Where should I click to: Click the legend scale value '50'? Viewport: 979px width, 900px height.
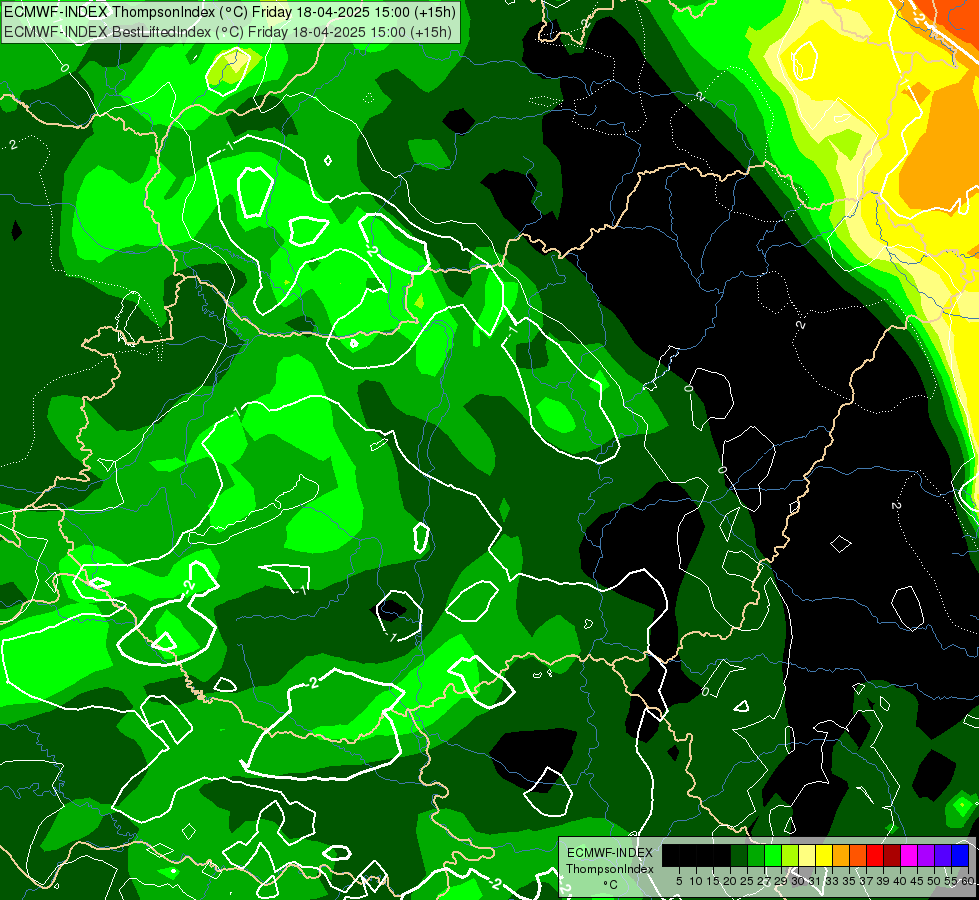click(935, 881)
